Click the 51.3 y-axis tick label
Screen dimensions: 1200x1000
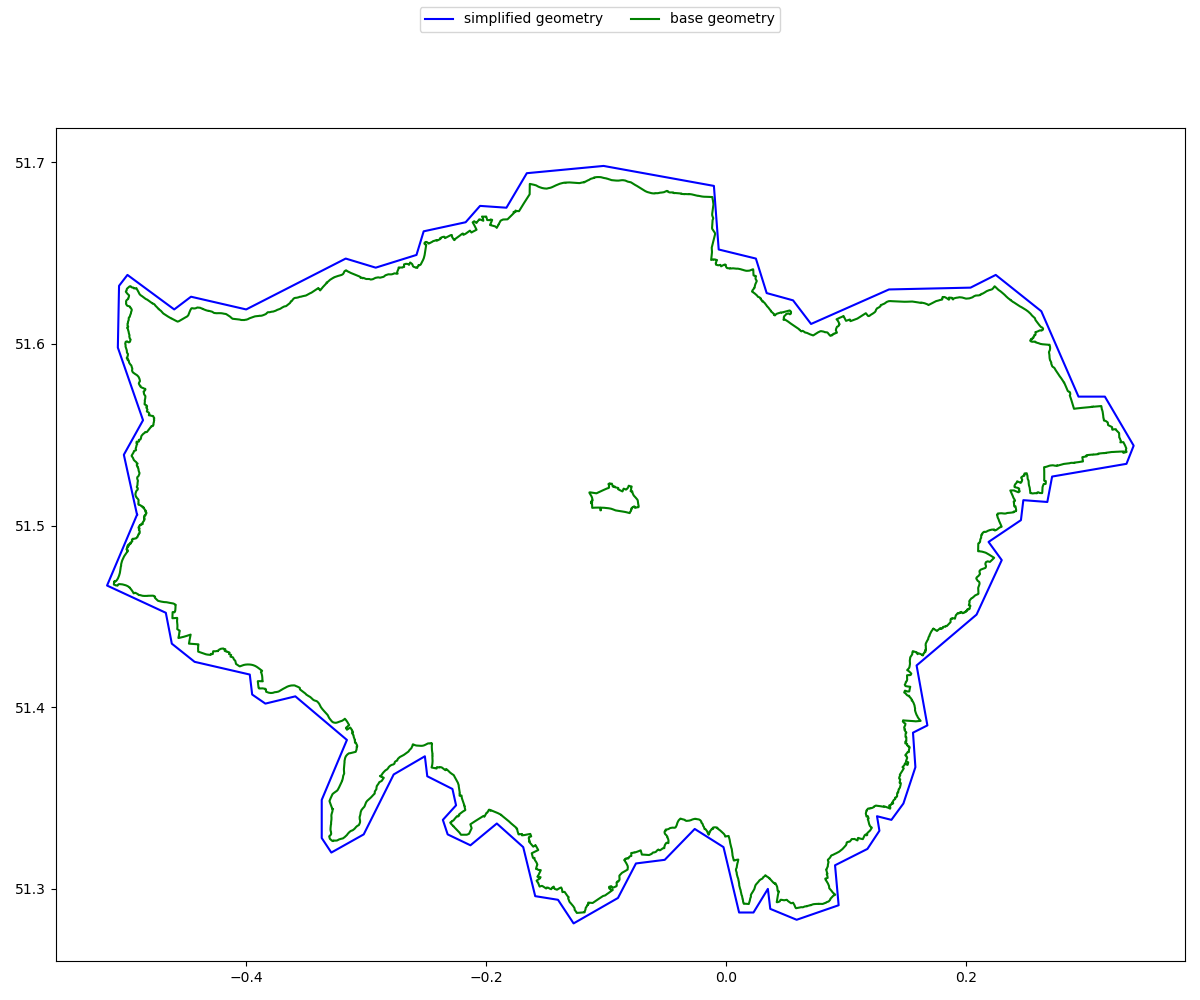[29, 889]
